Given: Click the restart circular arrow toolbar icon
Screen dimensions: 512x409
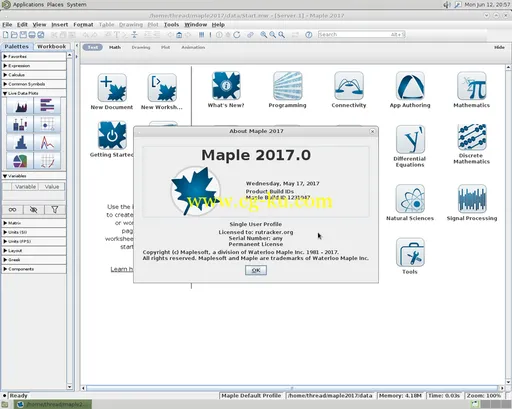Looking at the screenshot, I should [237, 35].
